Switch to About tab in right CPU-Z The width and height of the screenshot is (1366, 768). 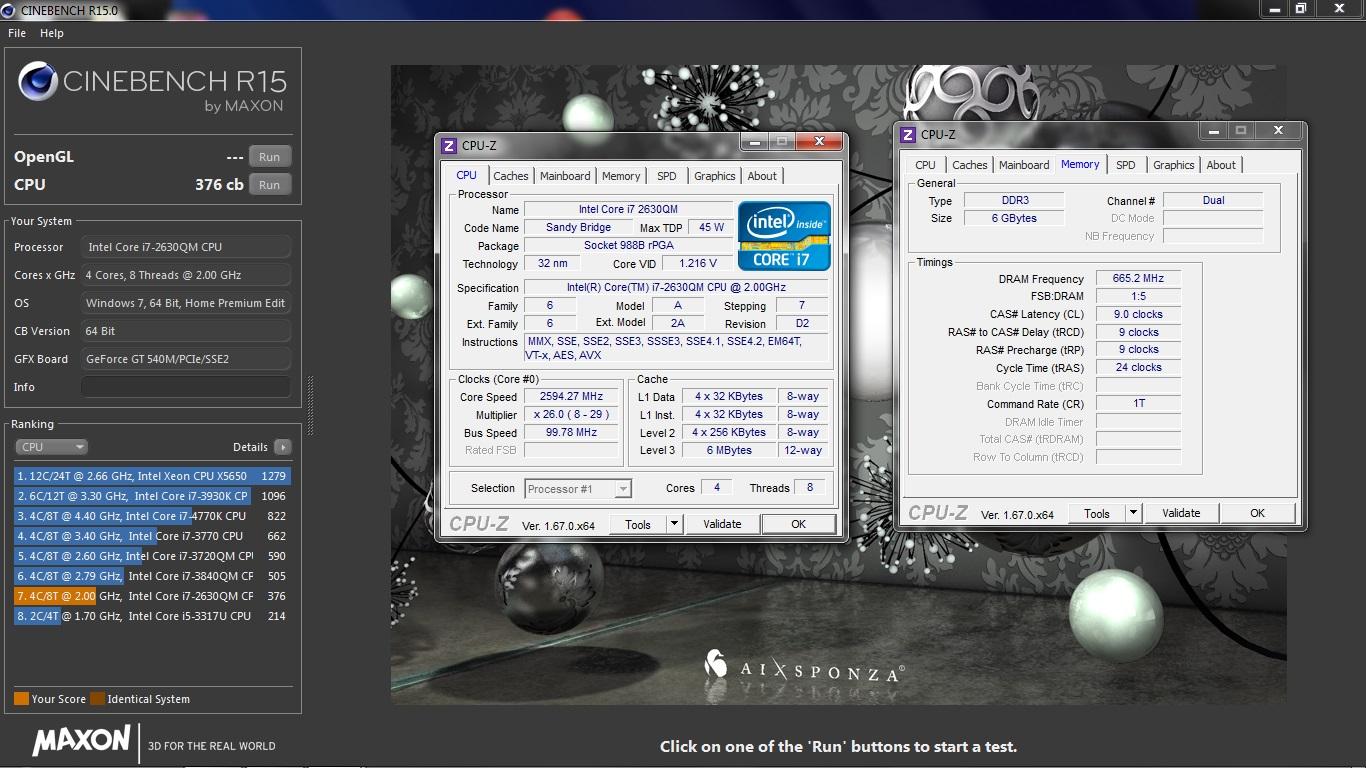coord(1221,165)
